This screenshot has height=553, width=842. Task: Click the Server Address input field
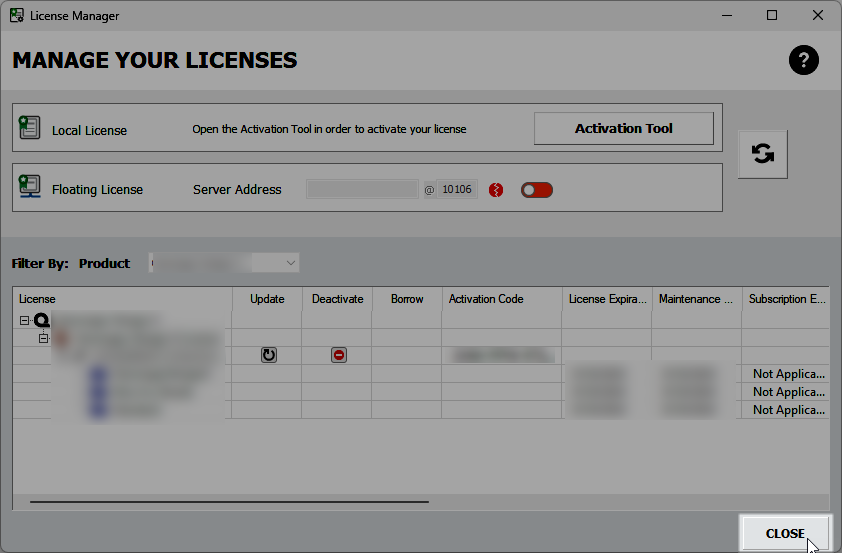361,189
